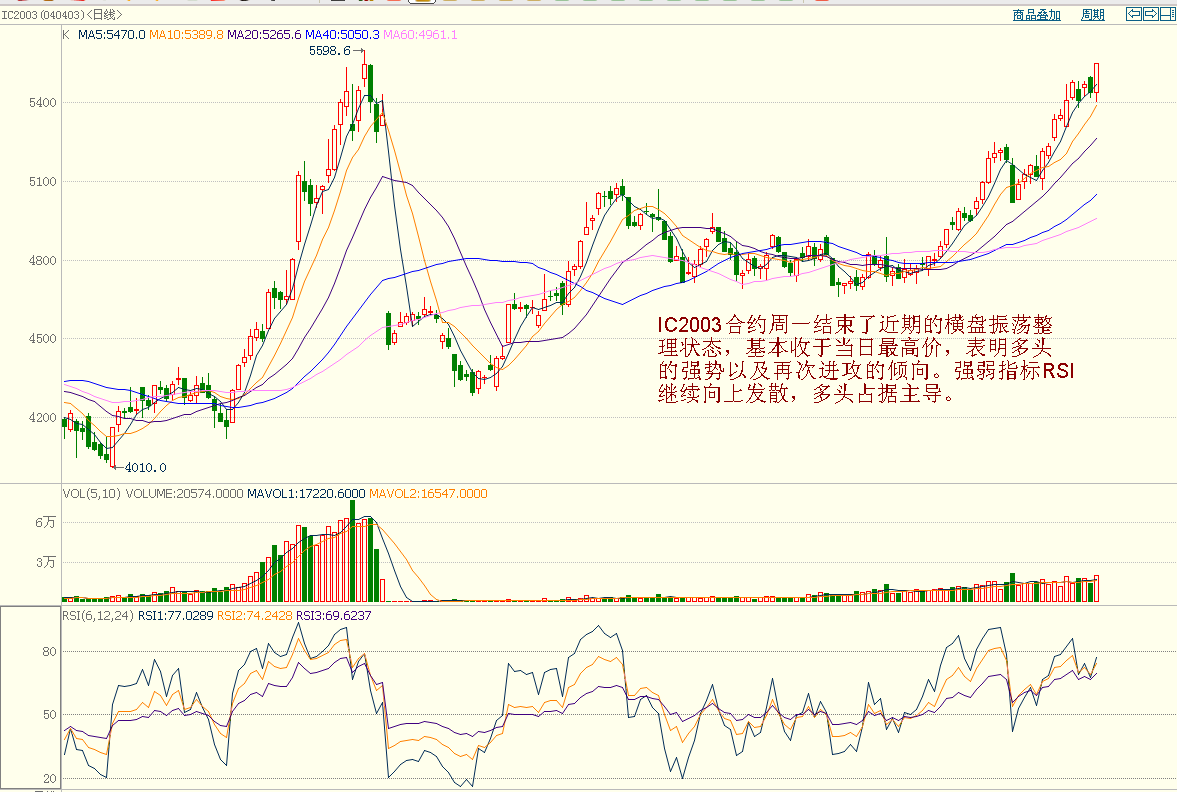Click the blue MA40 label

coord(342,35)
